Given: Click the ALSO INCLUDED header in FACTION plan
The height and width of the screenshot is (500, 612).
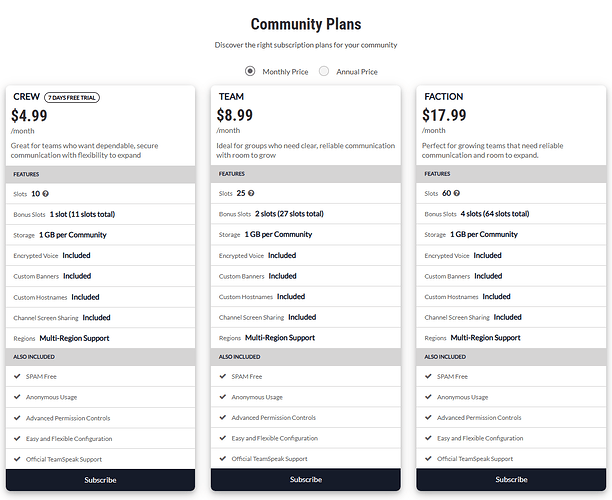Looking at the screenshot, I should pyautogui.click(x=445, y=356).
